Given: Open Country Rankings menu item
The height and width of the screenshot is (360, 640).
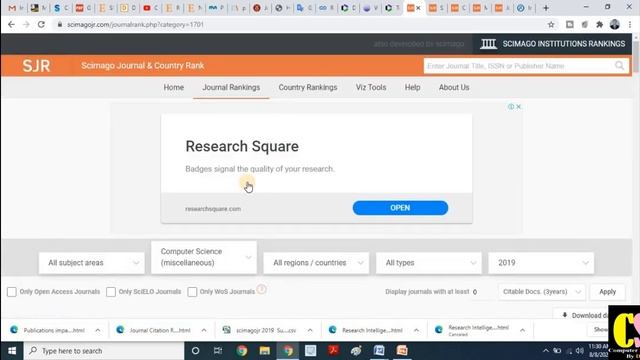Looking at the screenshot, I should coord(308,87).
